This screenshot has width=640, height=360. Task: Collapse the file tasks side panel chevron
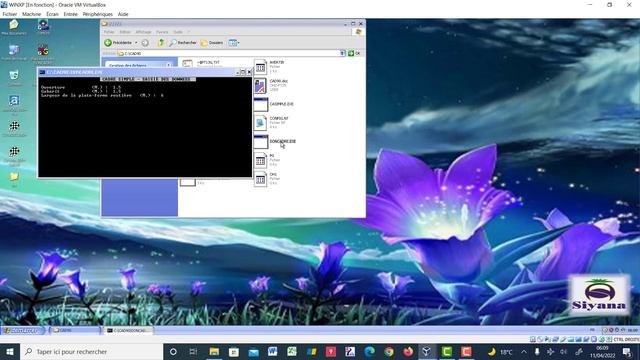tap(168, 65)
